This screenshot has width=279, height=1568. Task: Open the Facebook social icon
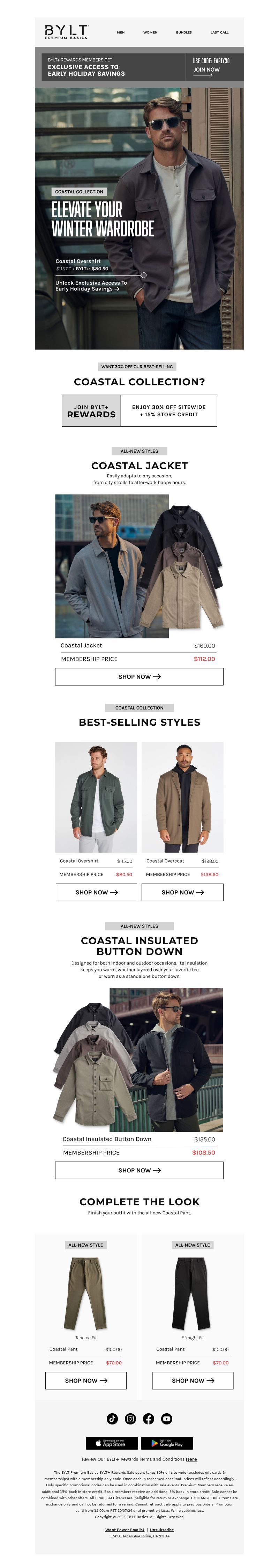pos(148,1419)
